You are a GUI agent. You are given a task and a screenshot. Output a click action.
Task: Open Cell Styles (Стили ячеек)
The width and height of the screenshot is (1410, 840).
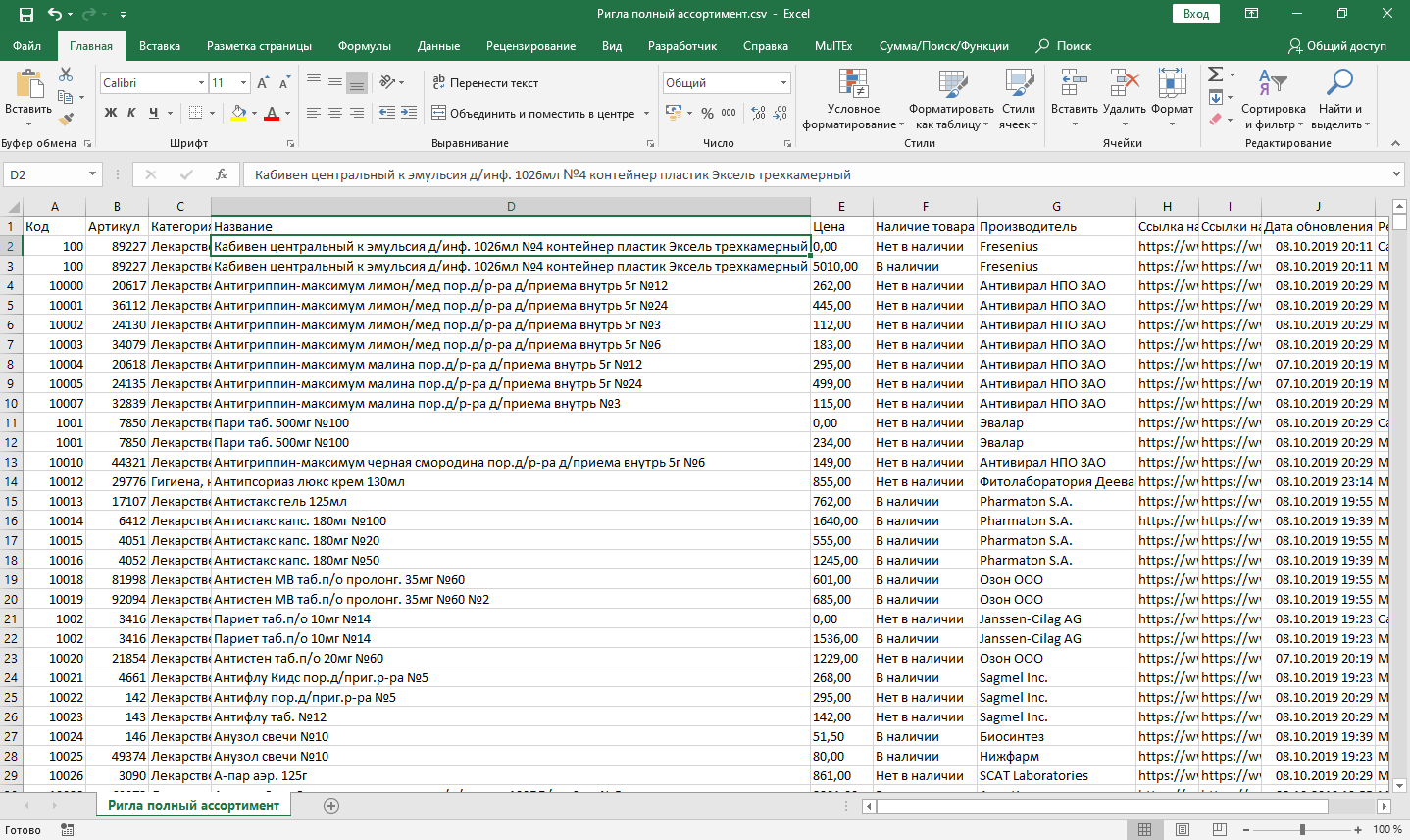(x=1018, y=99)
